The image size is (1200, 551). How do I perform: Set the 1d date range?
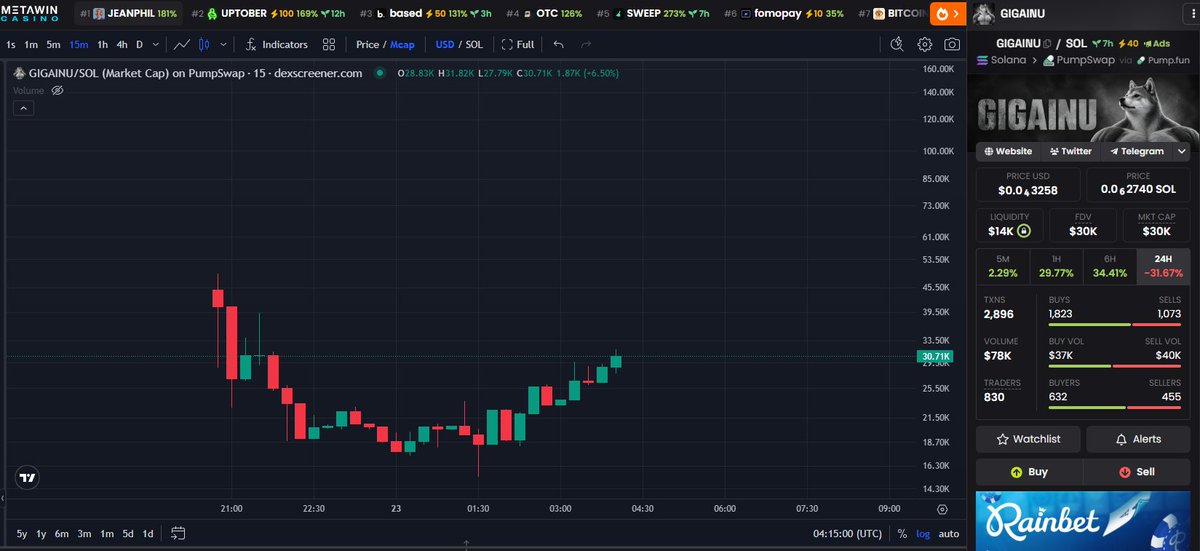pos(148,534)
